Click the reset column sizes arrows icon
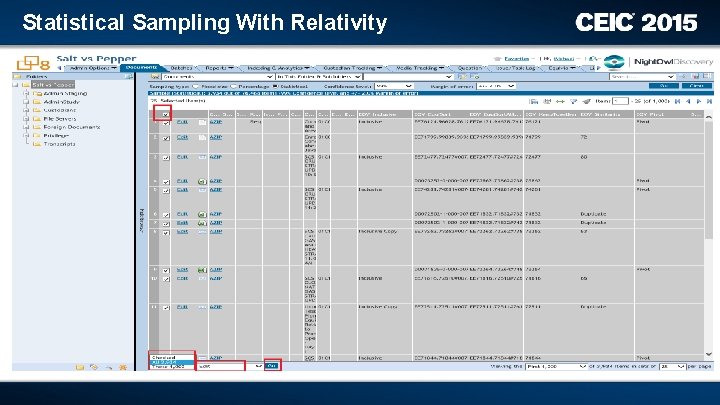This screenshot has width=720, height=405. 560,101
